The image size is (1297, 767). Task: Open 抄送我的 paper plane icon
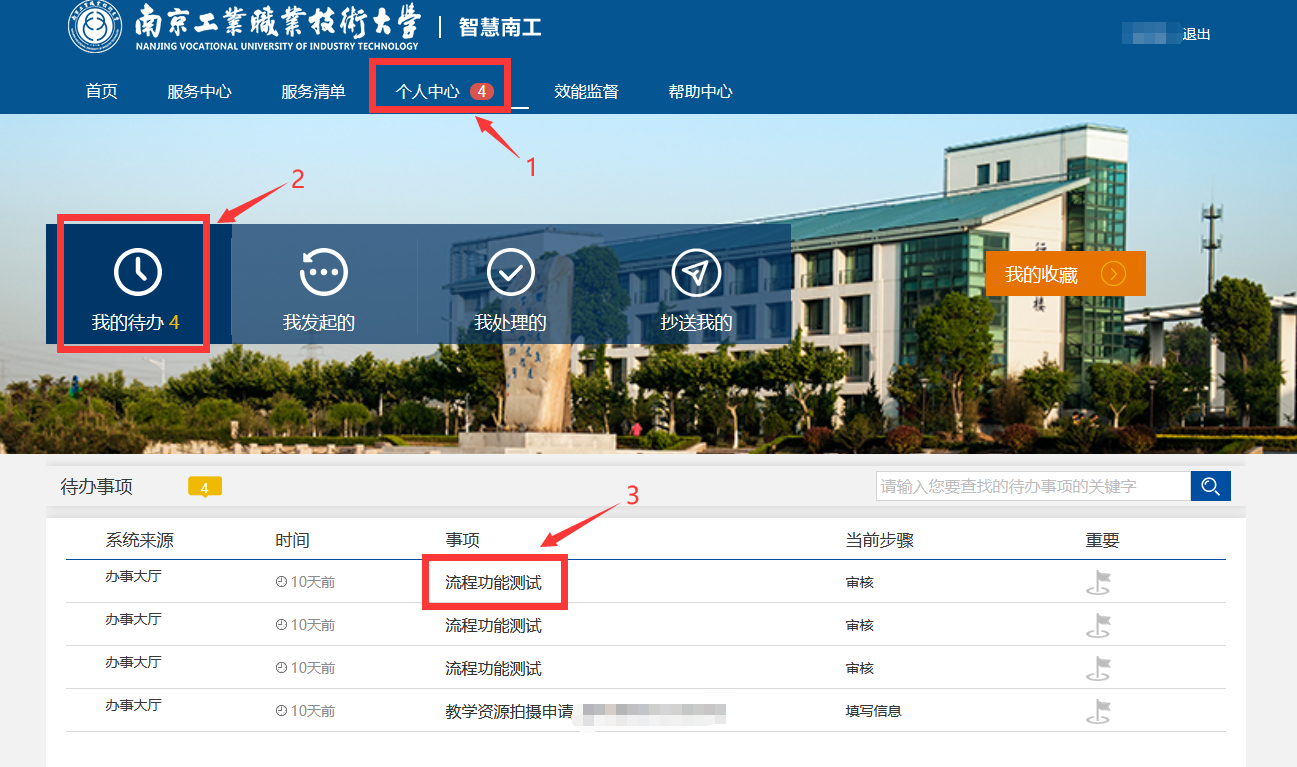click(696, 273)
